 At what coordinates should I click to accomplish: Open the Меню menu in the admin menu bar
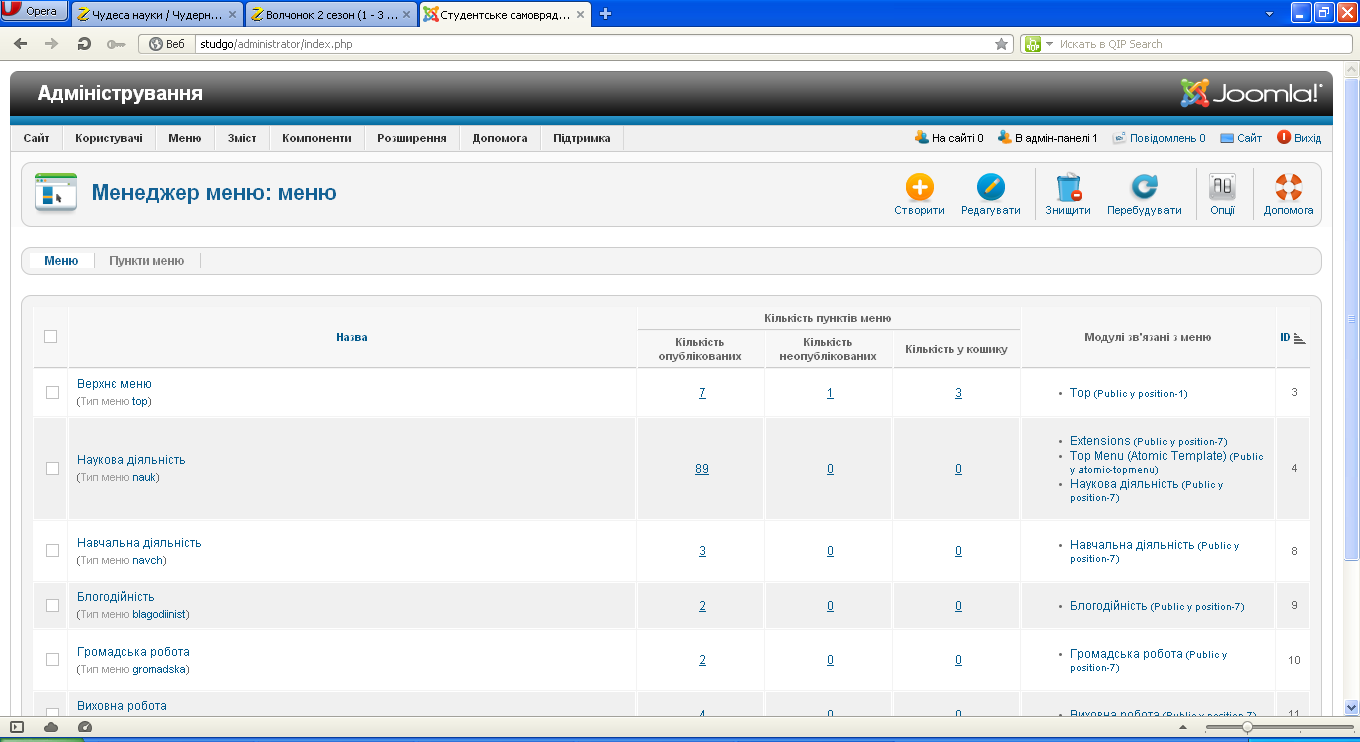(185, 138)
